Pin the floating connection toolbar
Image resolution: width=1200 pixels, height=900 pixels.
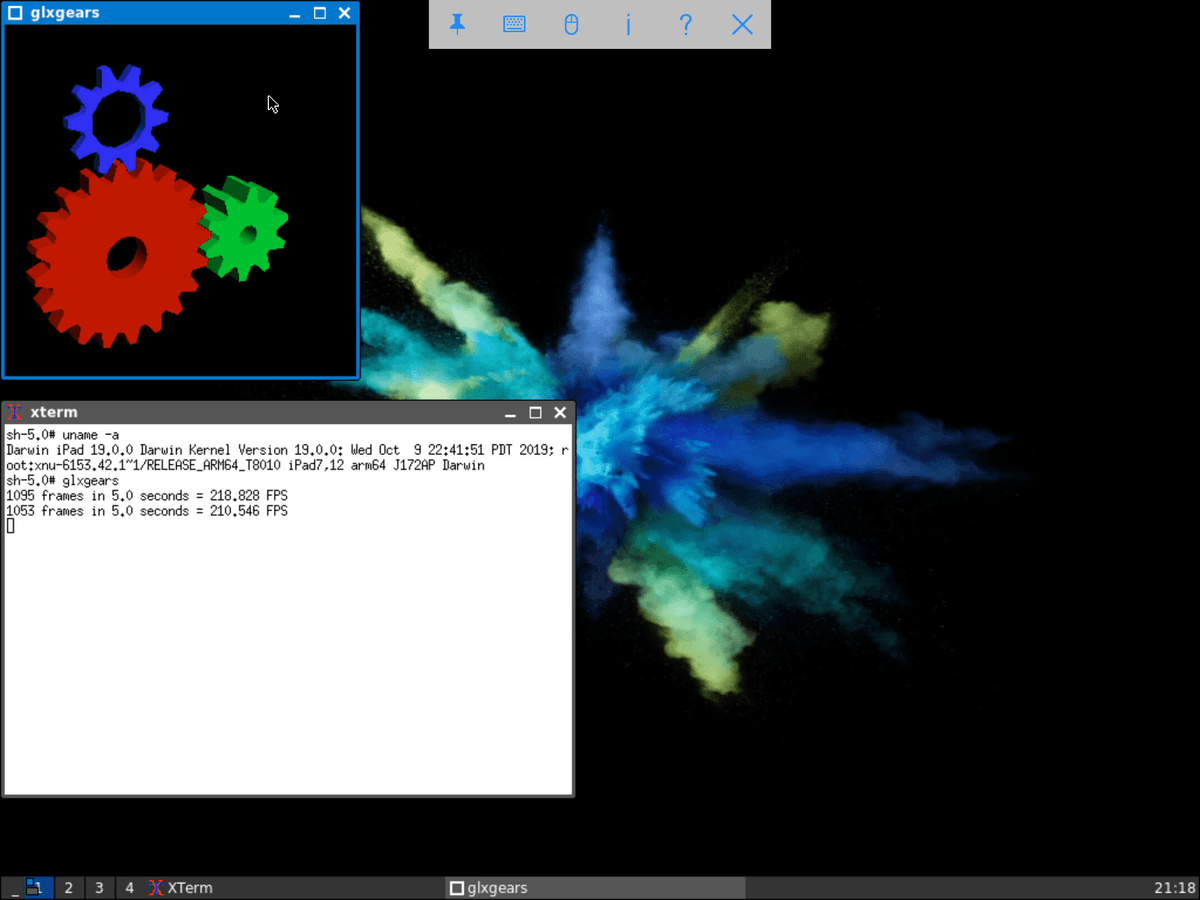pyautogui.click(x=457, y=24)
